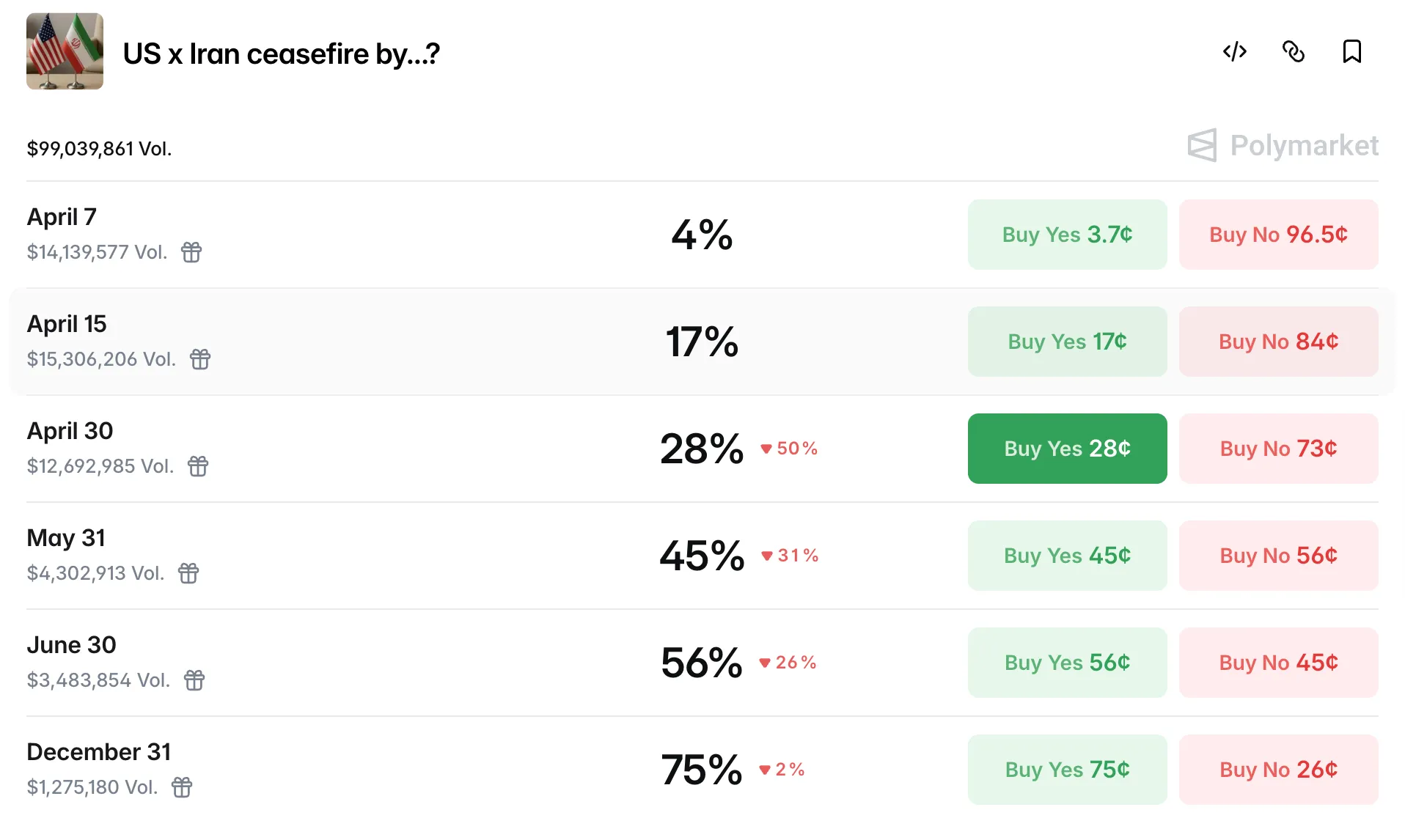Screen dimensions: 1405x840
Task: Click the US Iran flags thumbnail
Action: pyautogui.click(x=65, y=51)
